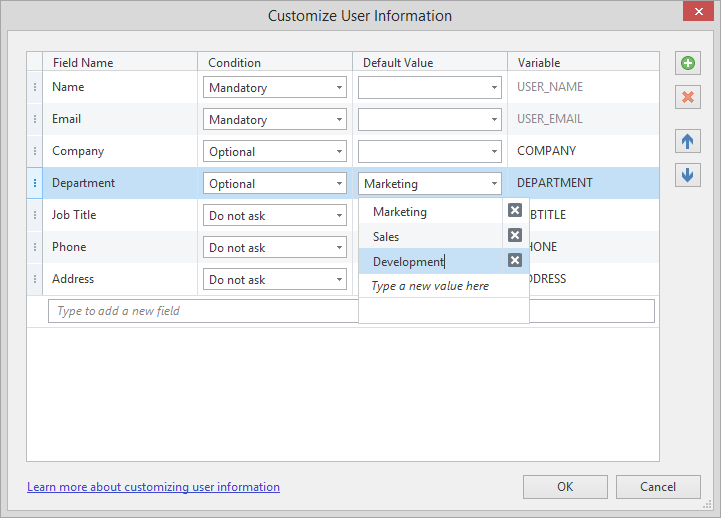Move field down with blue arrow

coord(687,175)
